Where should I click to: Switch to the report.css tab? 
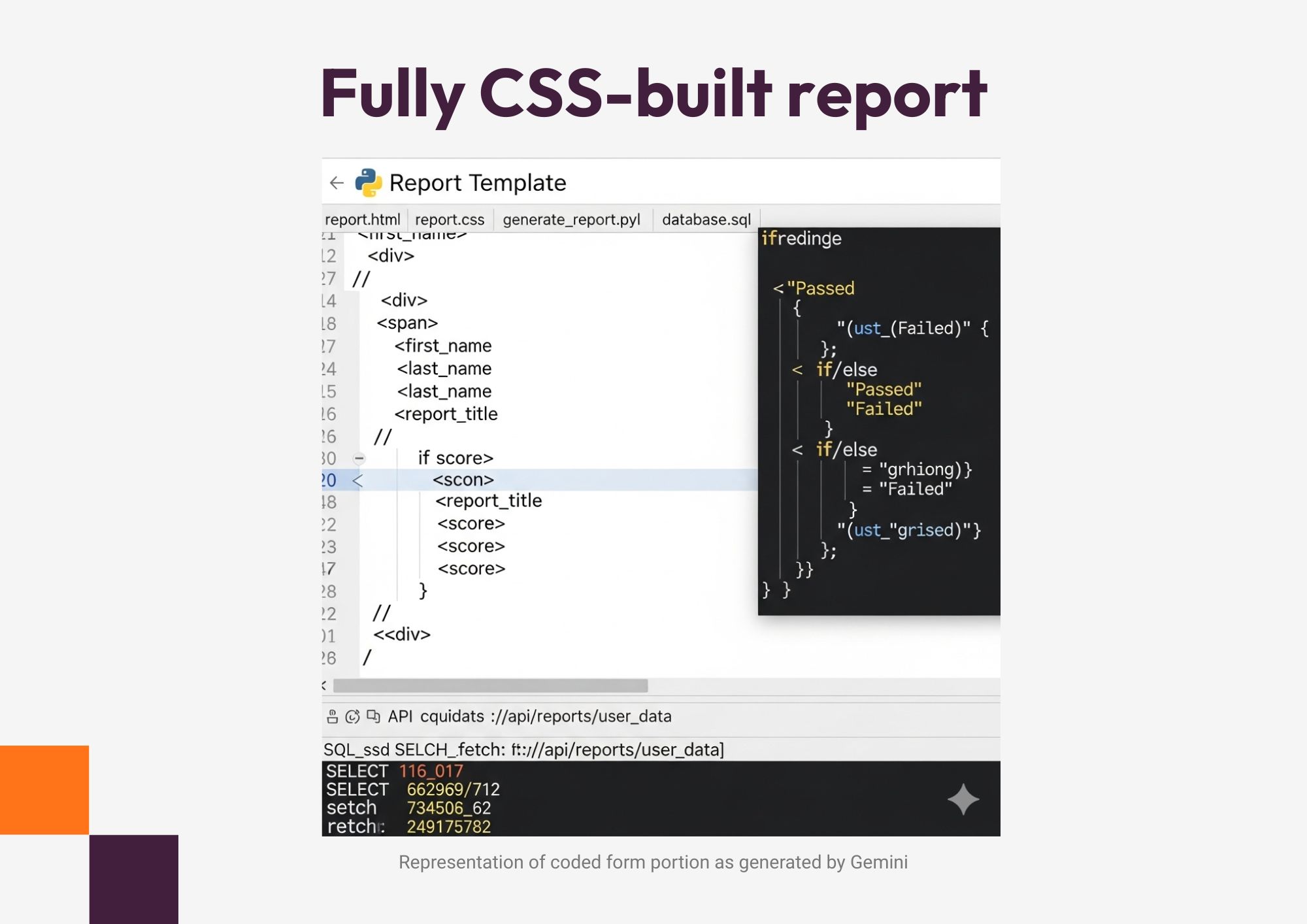tap(450, 219)
